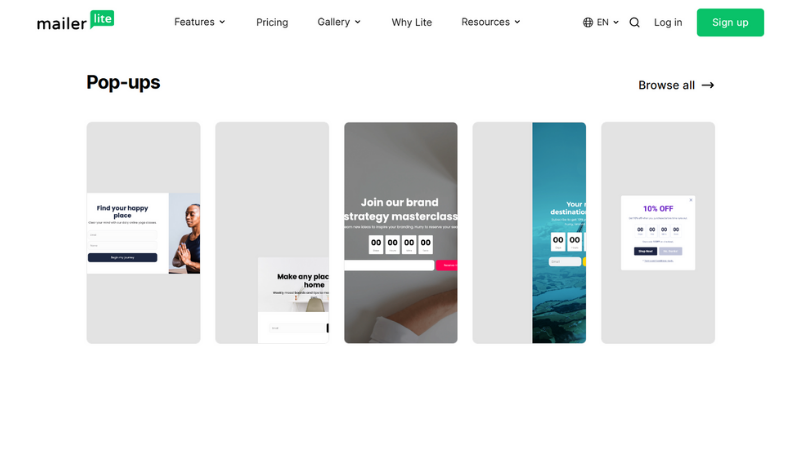Open Browse all pop-ups link
Viewport: 800px width, 450px height.
pos(676,85)
